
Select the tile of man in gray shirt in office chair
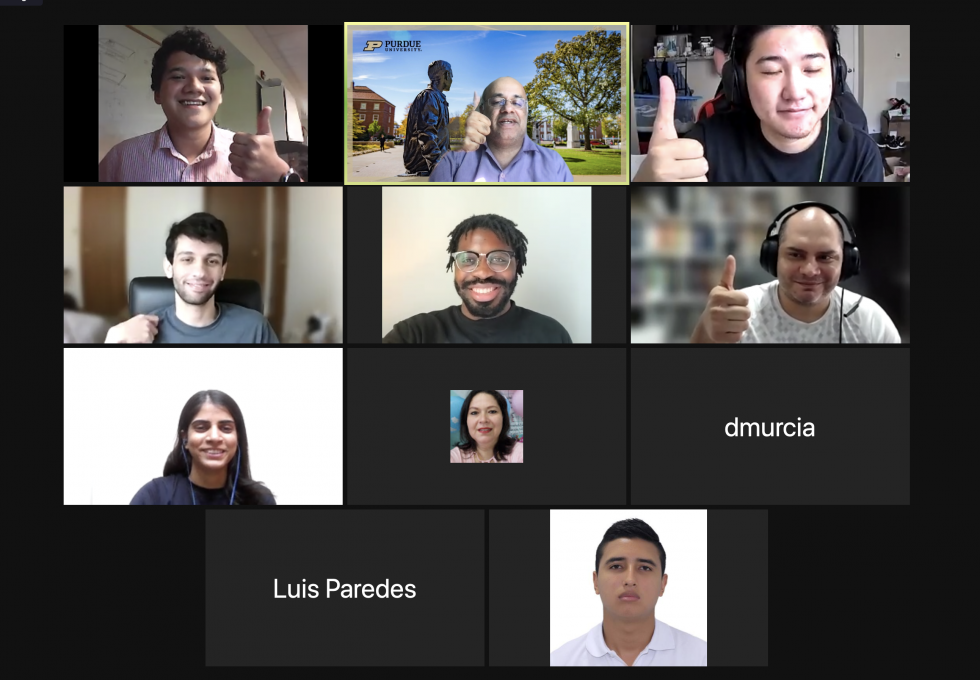point(203,265)
